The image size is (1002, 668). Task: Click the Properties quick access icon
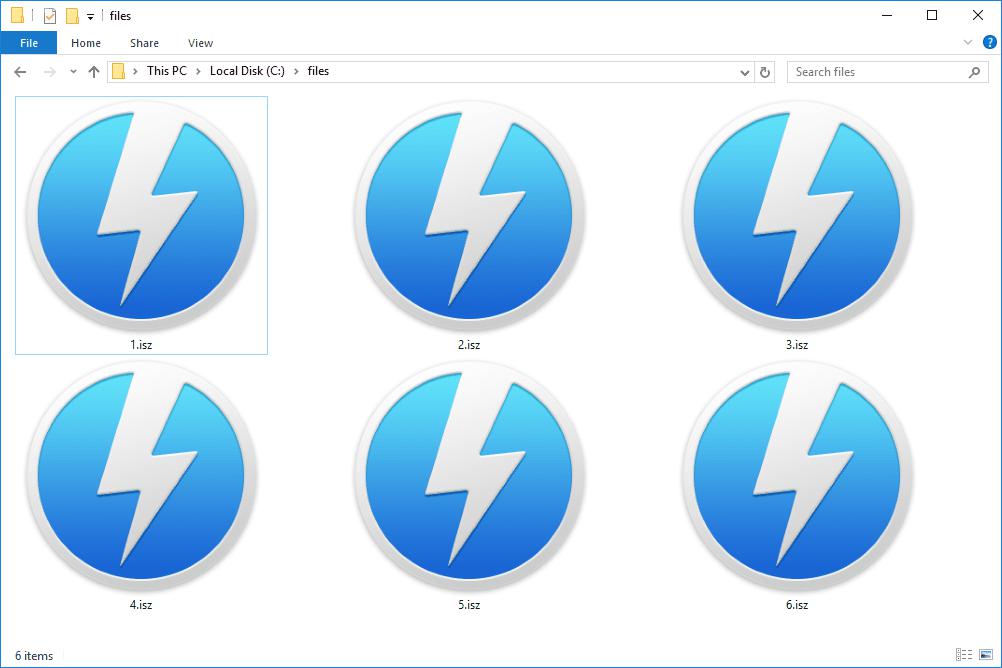tap(49, 15)
